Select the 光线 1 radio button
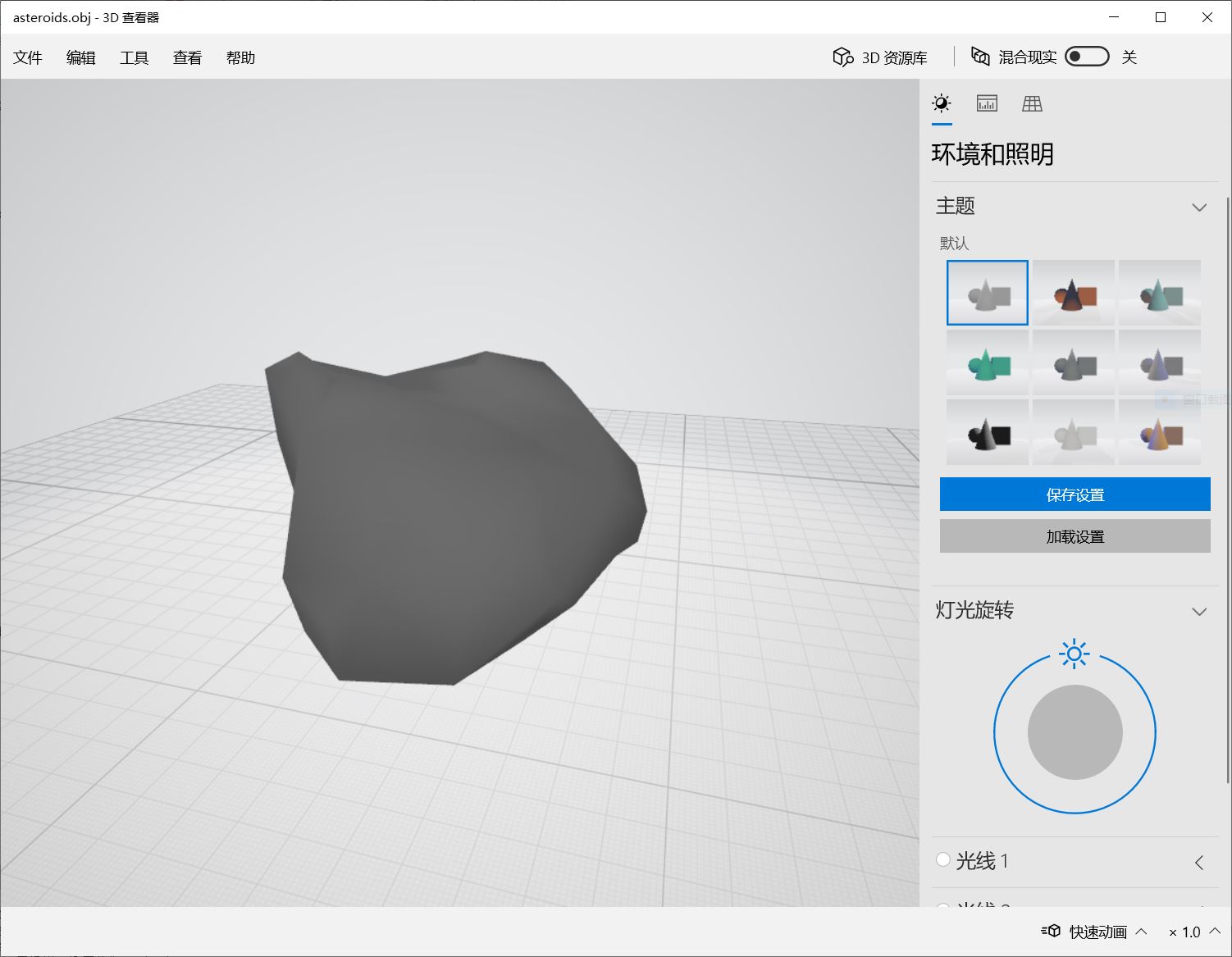The image size is (1232, 957). [943, 859]
